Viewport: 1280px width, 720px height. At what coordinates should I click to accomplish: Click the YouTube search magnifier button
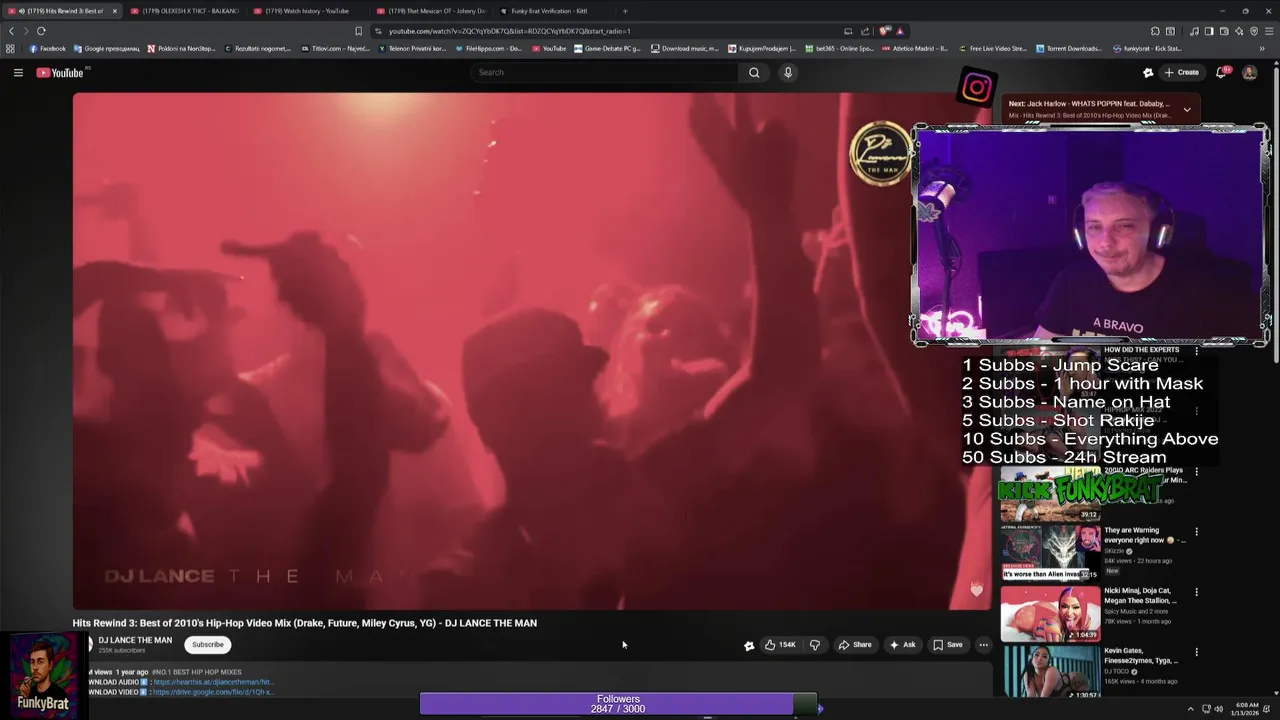754,72
